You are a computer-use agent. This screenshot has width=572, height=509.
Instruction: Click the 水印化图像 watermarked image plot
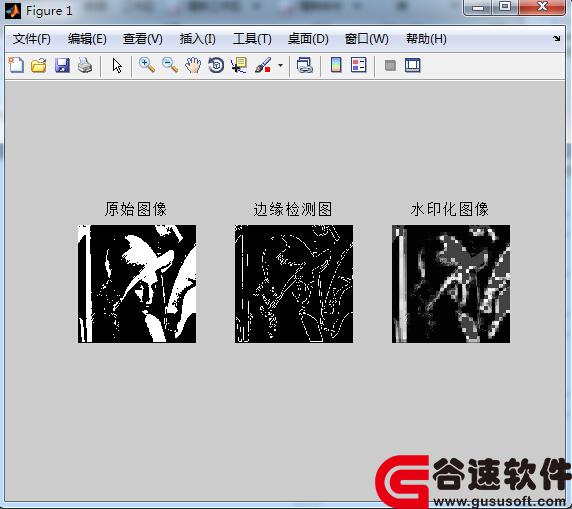pos(451,284)
